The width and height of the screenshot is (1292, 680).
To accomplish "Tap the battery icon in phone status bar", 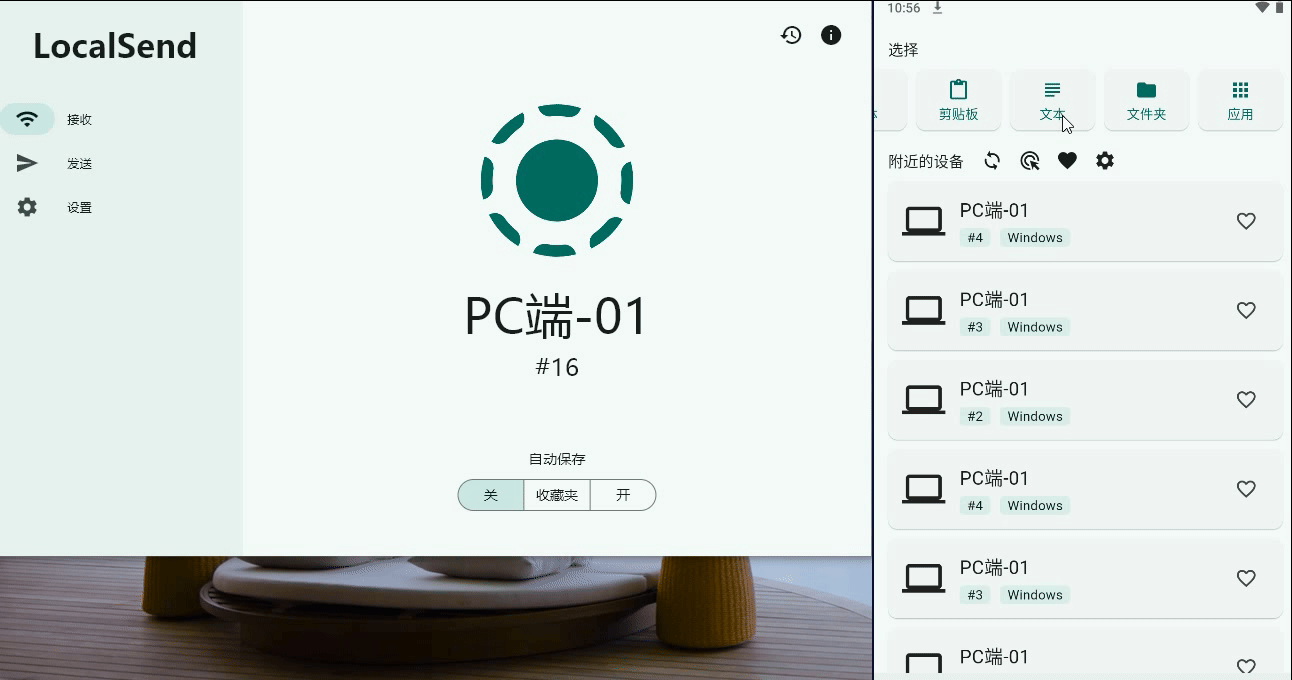I will point(1279,8).
